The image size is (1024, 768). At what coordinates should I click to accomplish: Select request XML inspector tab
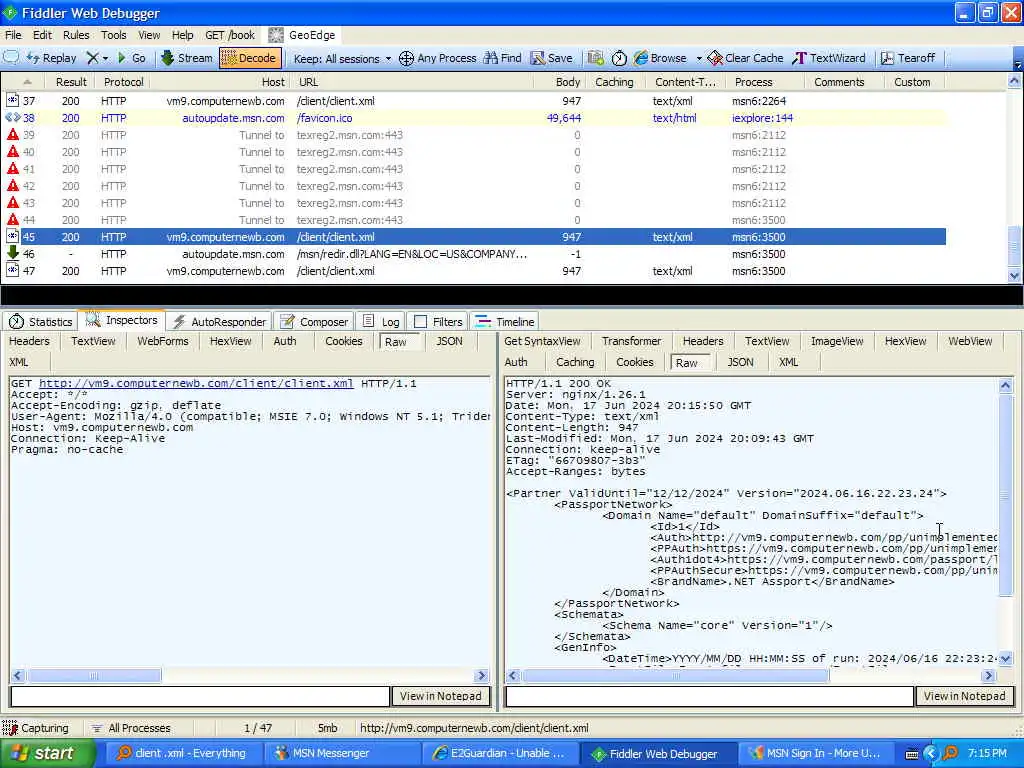[18, 362]
